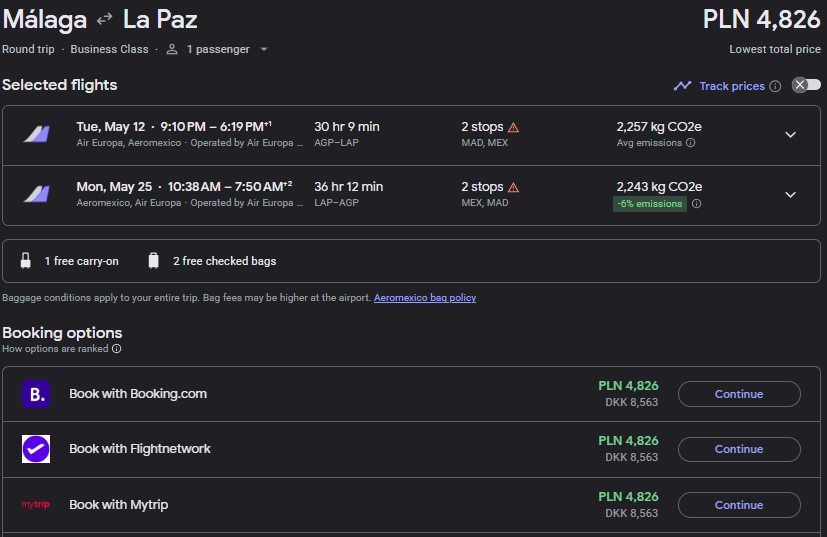Click the Mytrip logo icon
The image size is (827, 537).
pos(36,504)
